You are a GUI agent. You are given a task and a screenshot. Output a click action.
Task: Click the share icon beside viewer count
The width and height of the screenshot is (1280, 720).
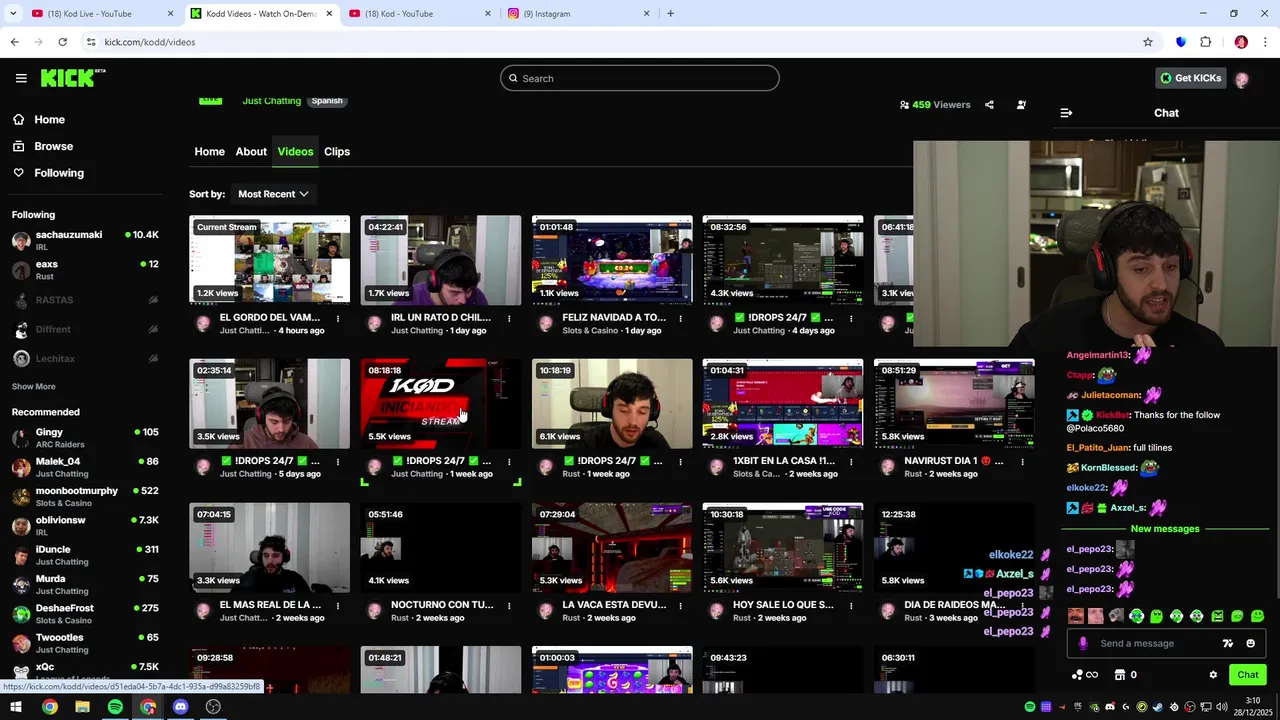989,105
